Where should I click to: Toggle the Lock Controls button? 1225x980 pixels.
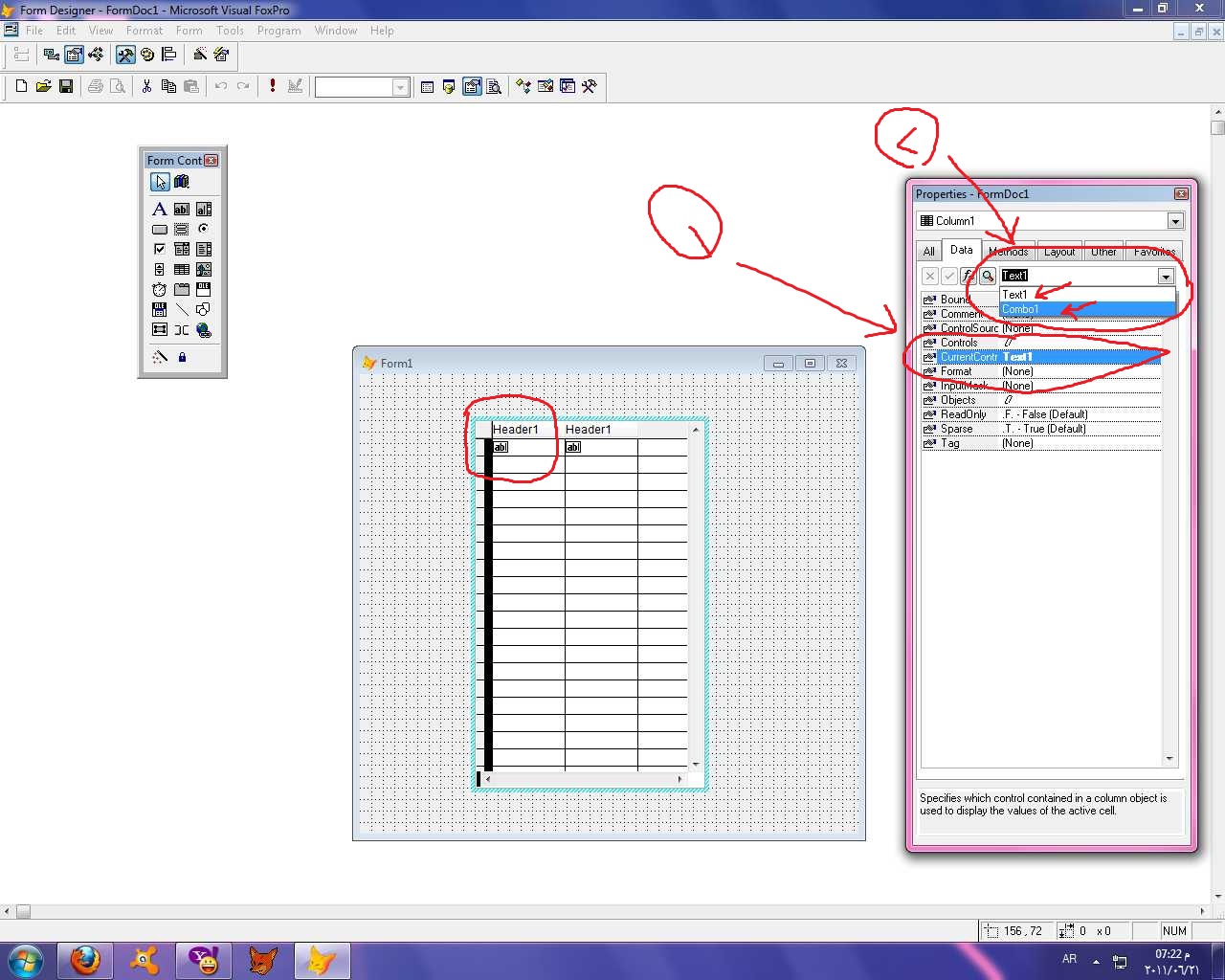pyautogui.click(x=182, y=357)
